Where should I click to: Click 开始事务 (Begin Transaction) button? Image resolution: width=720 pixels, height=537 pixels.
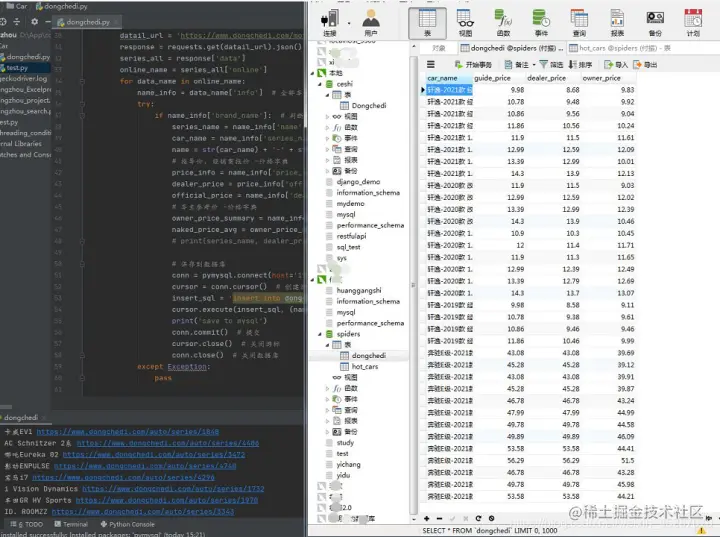[473, 65]
